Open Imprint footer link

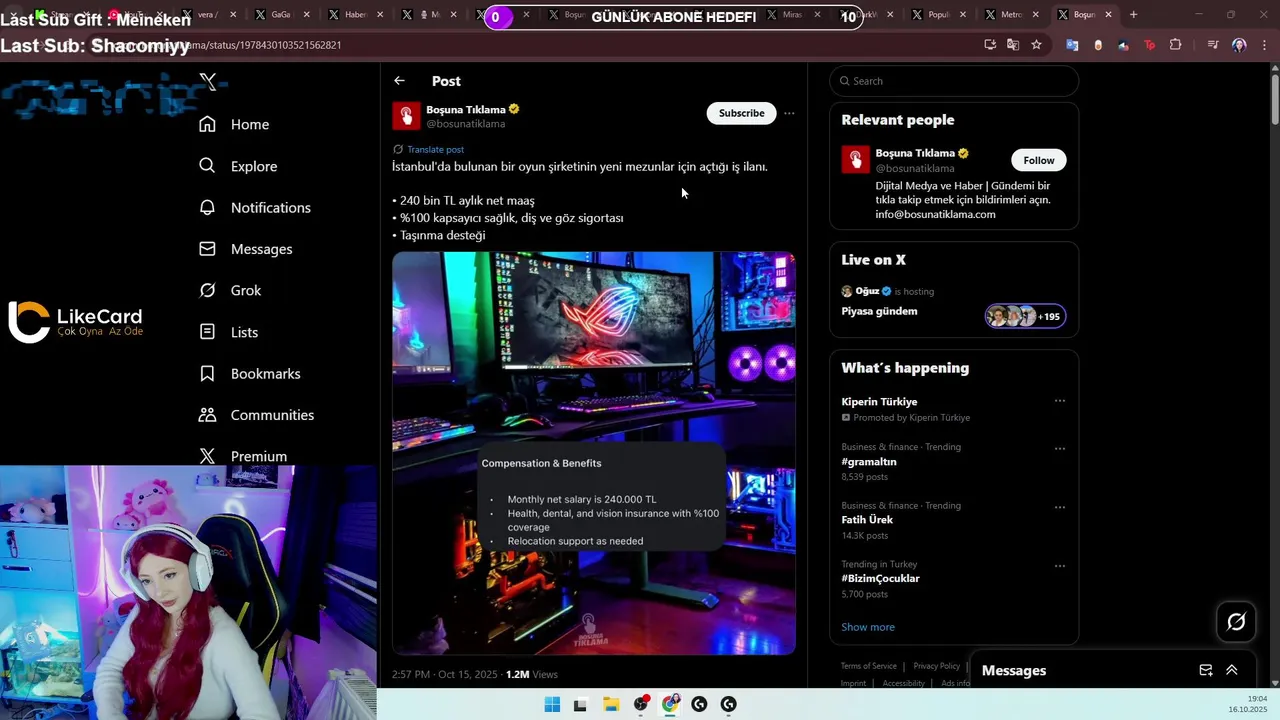tap(853, 683)
